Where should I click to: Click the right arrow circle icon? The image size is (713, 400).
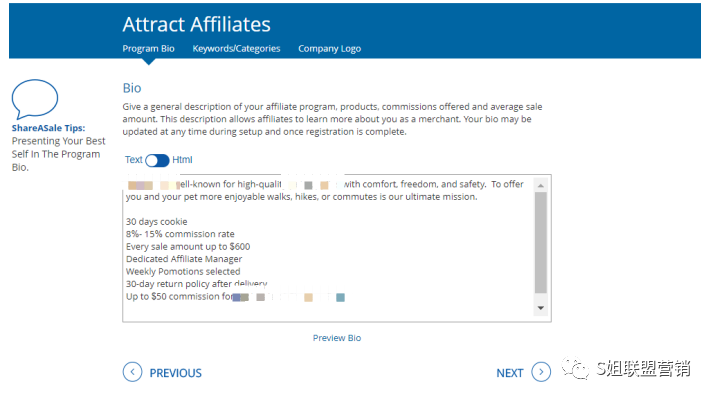(541, 372)
